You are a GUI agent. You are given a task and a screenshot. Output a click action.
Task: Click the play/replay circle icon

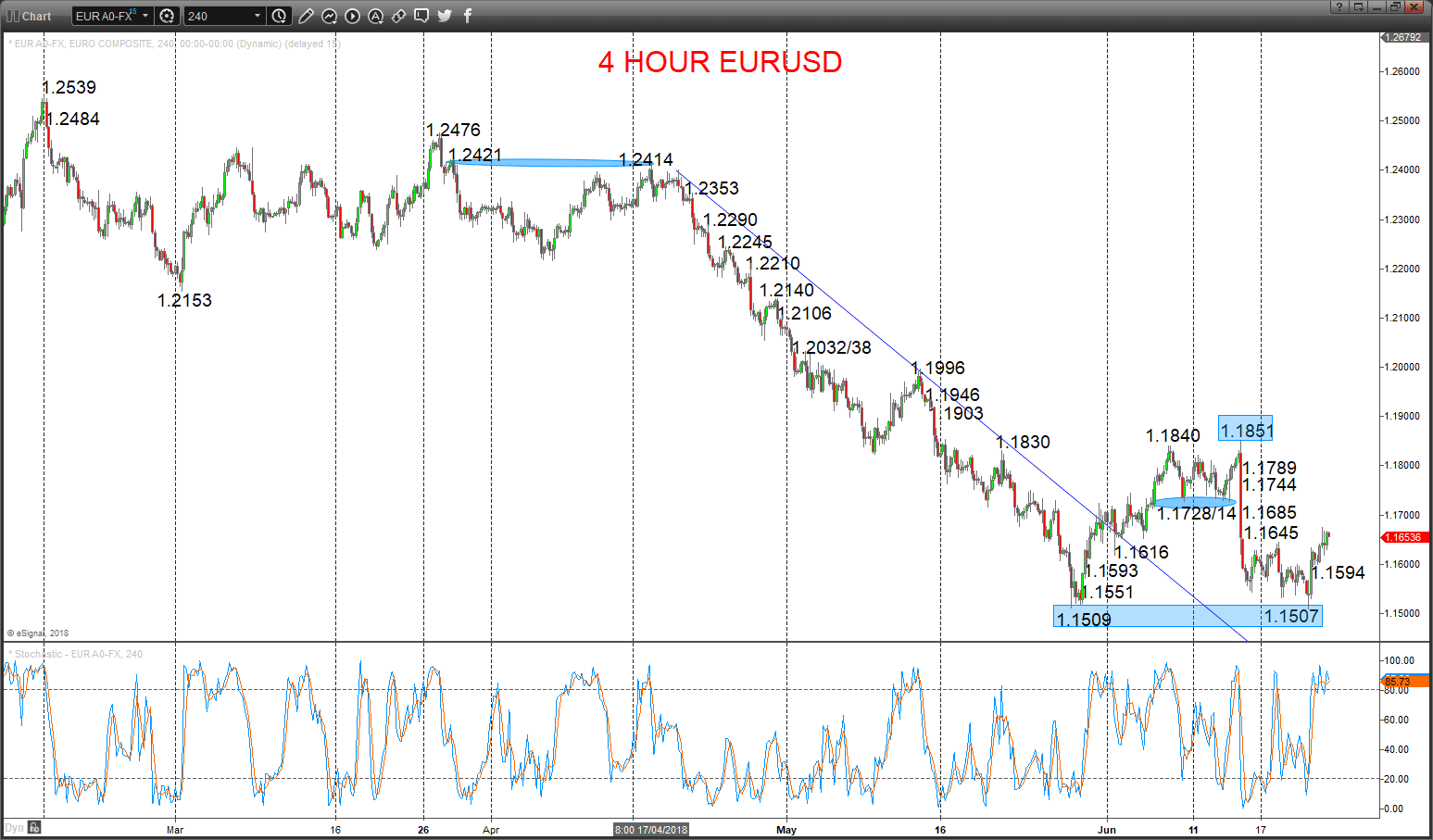coord(352,16)
